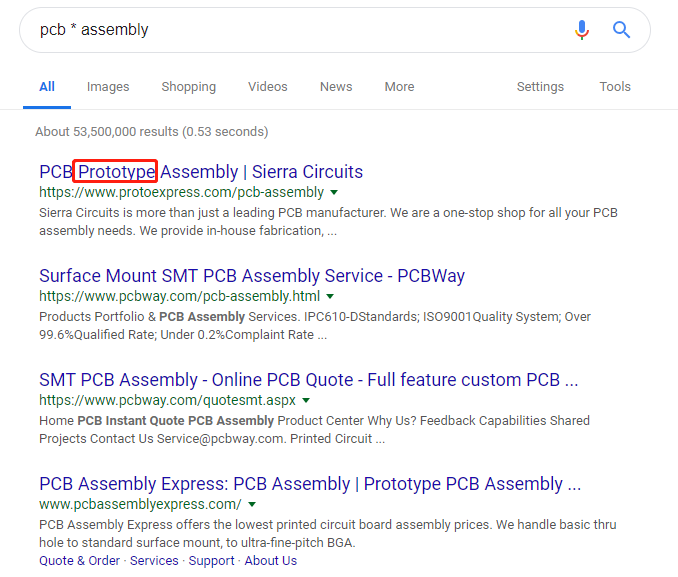
Task: Open search Settings
Action: (540, 87)
